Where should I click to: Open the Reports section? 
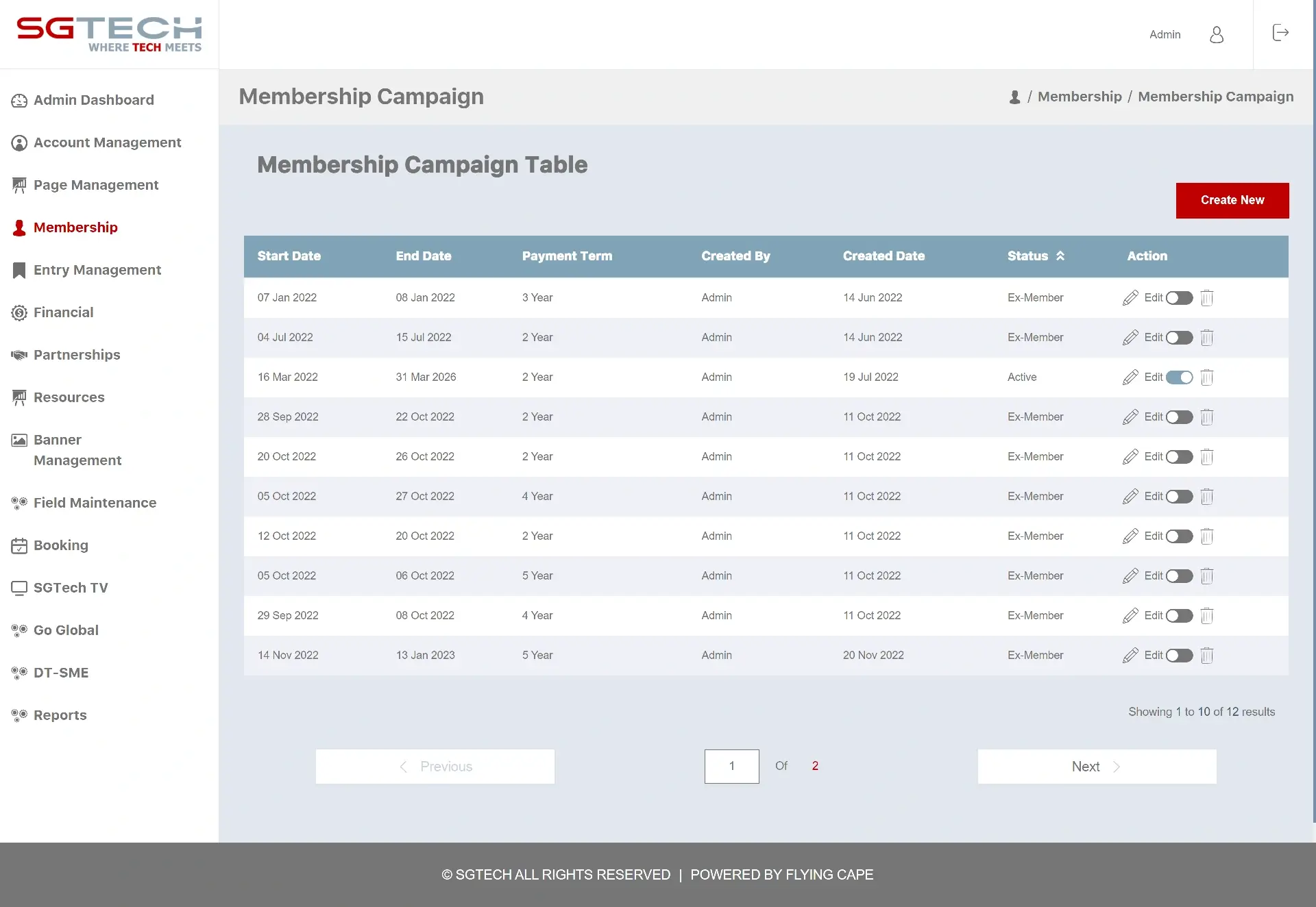[60, 715]
